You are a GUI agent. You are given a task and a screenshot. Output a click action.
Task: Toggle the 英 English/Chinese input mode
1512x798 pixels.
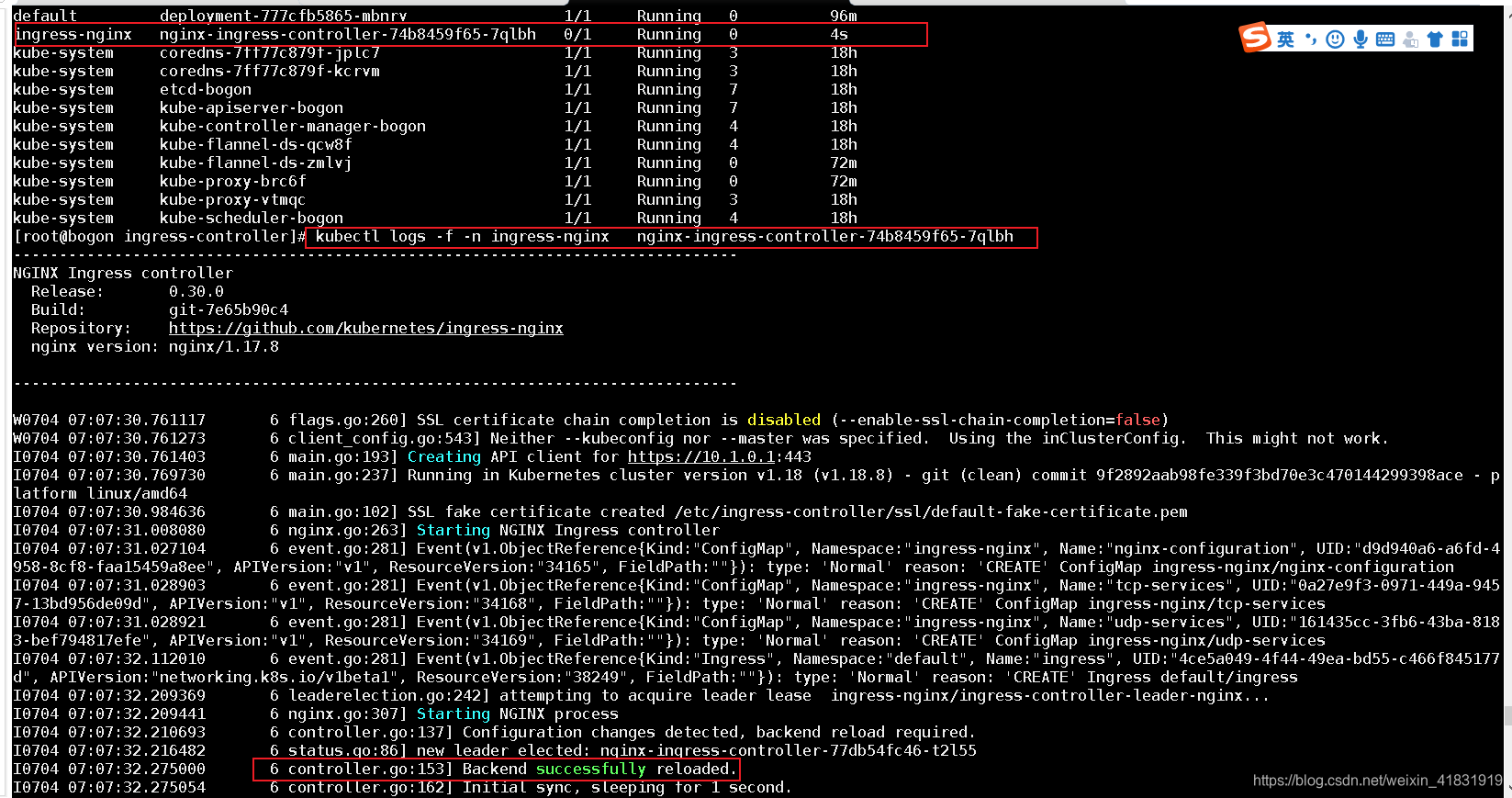point(1285,39)
